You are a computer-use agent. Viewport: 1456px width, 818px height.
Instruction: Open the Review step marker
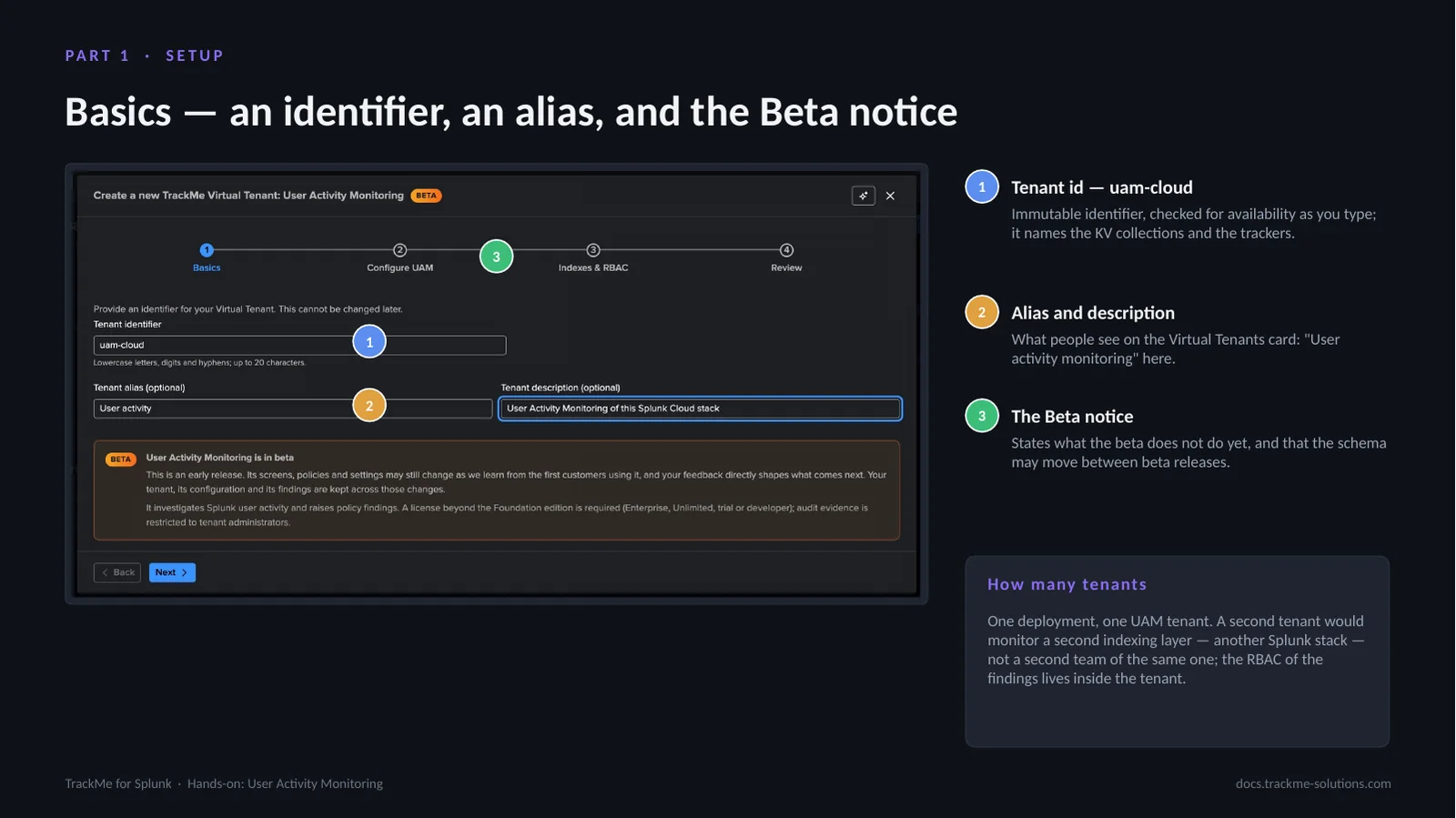coord(786,250)
